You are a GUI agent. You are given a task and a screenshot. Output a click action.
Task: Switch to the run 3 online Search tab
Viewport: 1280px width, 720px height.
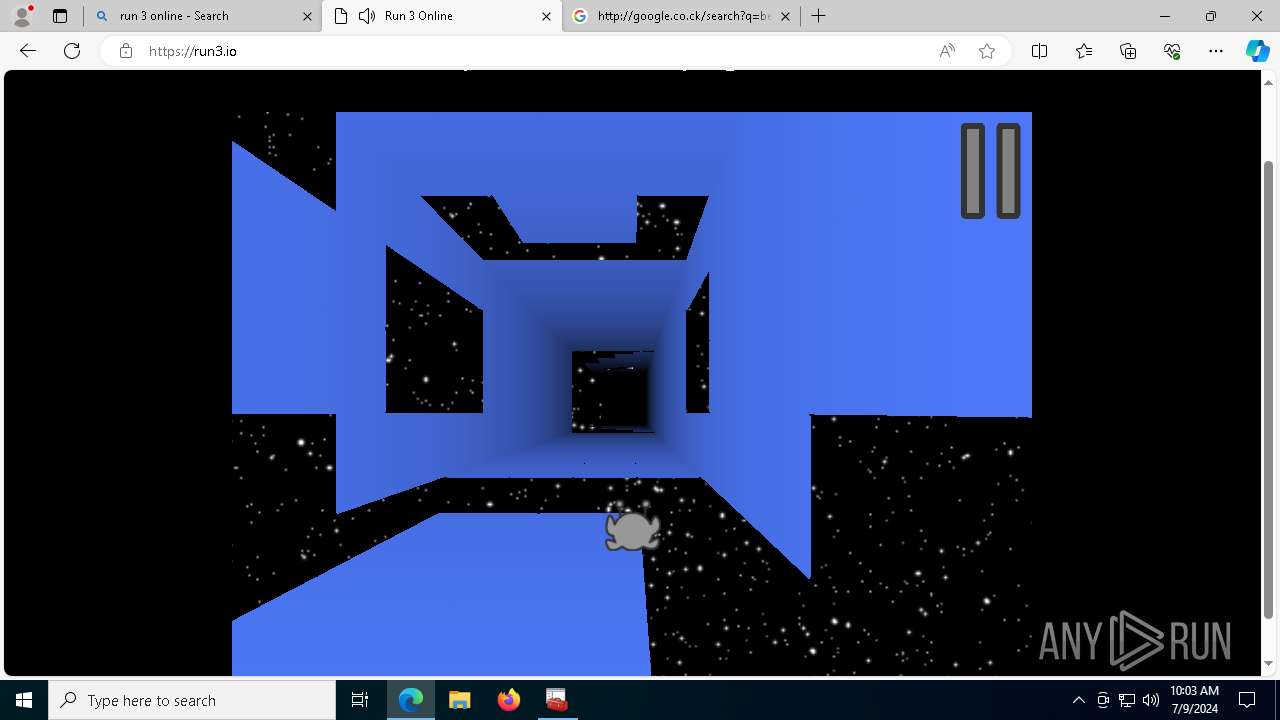[x=203, y=16]
